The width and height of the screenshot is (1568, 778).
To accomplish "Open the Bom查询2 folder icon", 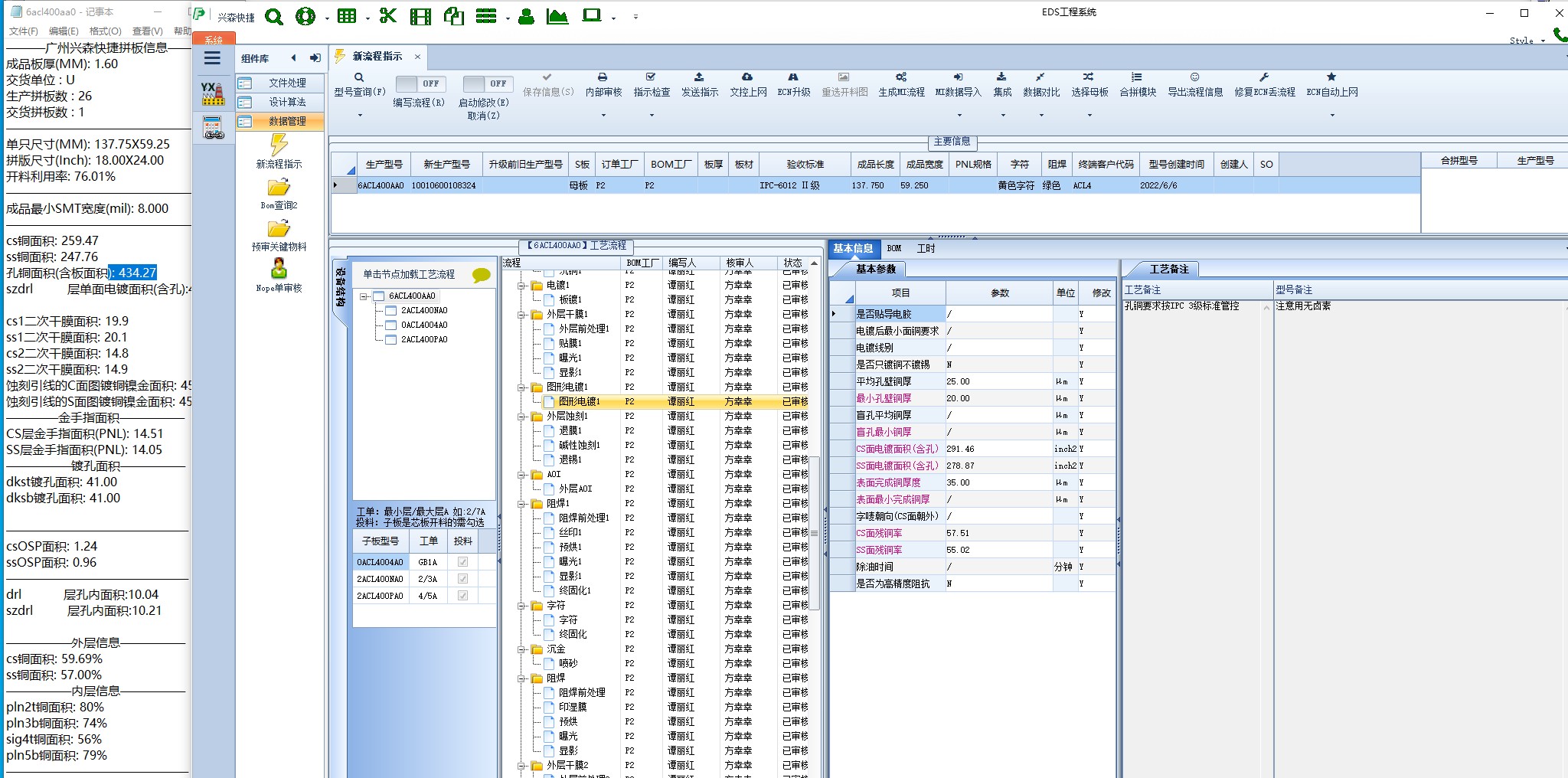I will coord(279,188).
